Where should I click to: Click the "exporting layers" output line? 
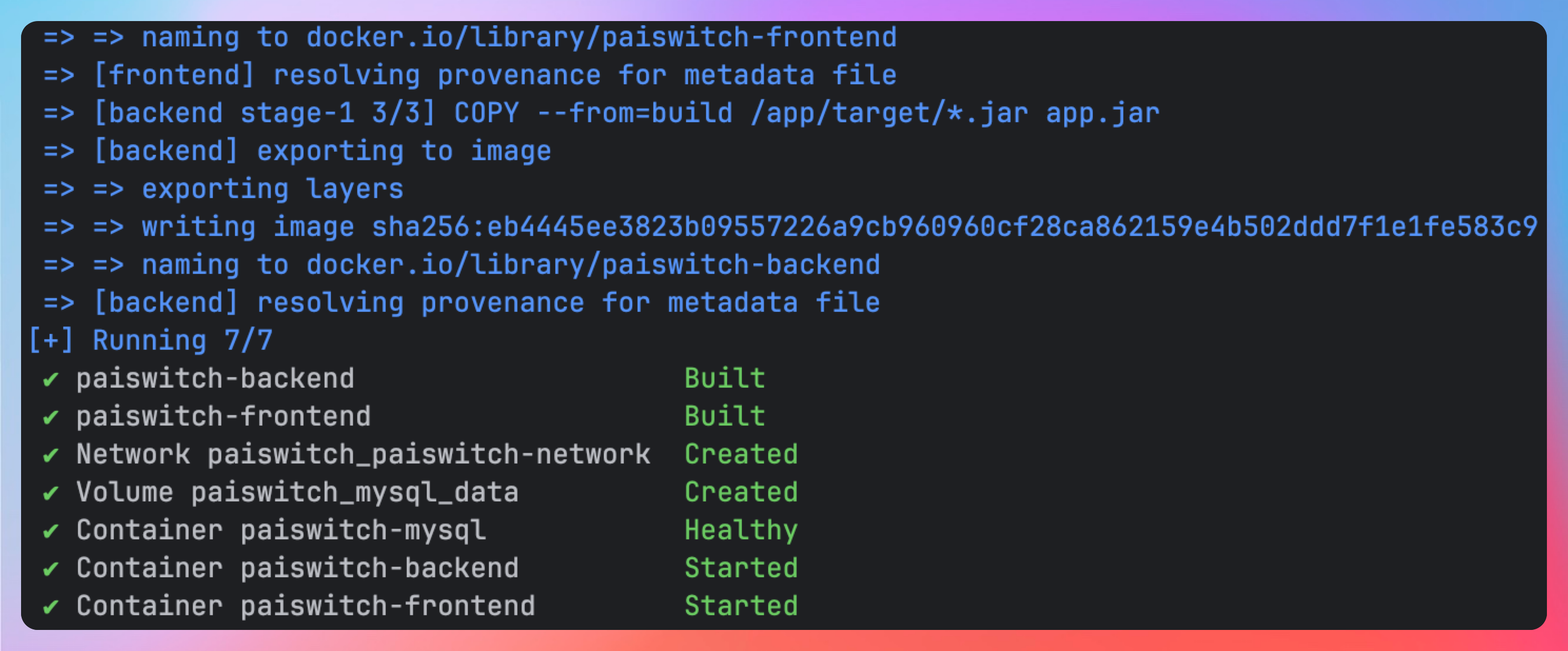(272, 189)
